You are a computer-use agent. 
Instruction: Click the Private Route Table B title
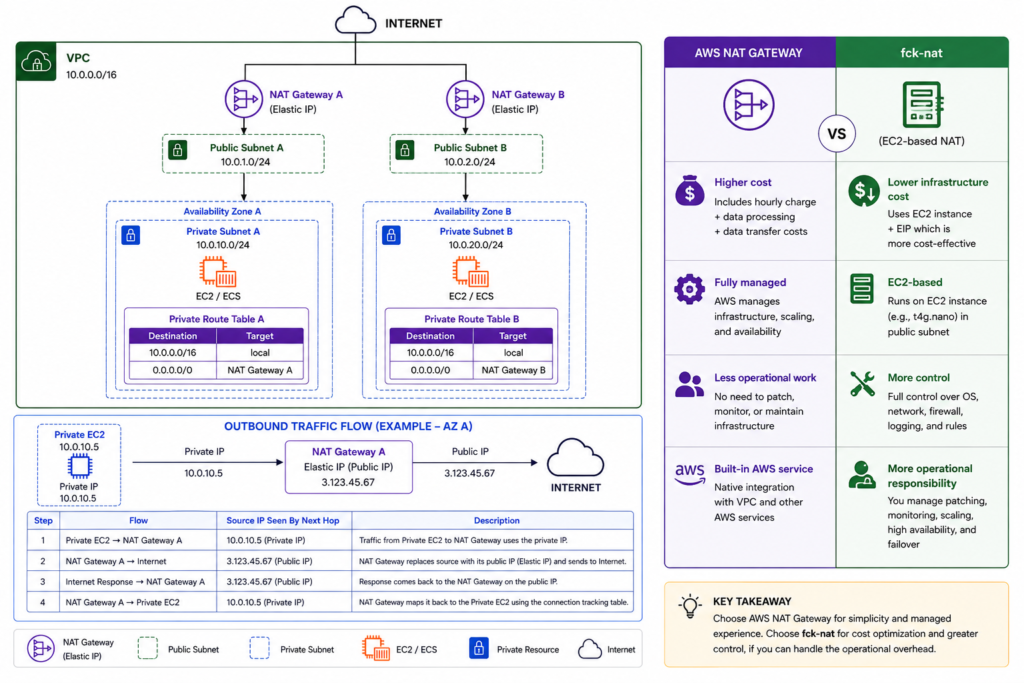(472, 319)
